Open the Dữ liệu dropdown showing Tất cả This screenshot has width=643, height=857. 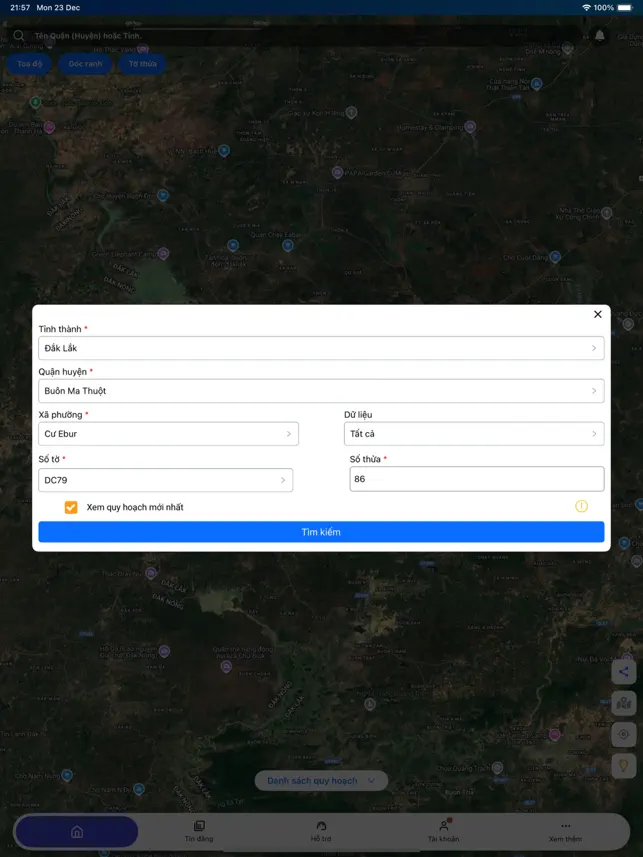(474, 433)
